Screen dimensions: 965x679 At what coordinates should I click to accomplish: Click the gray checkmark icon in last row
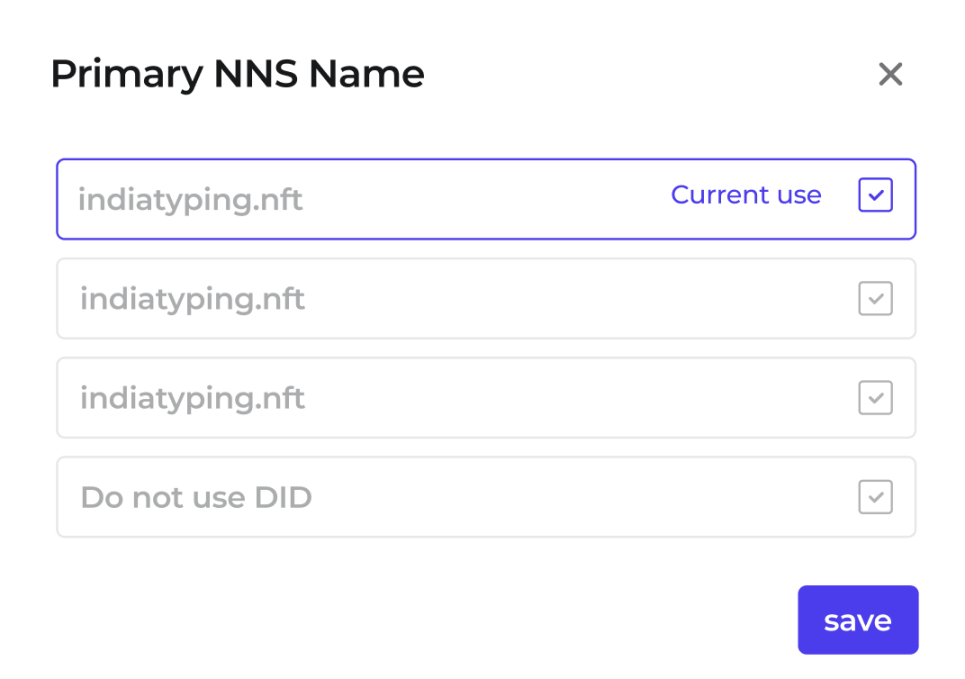click(875, 497)
